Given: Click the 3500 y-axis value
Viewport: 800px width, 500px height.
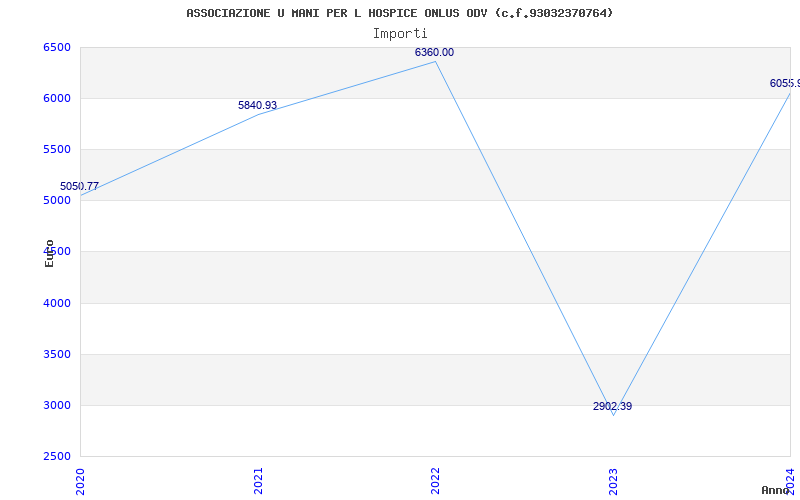Looking at the screenshot, I should (x=56, y=355).
